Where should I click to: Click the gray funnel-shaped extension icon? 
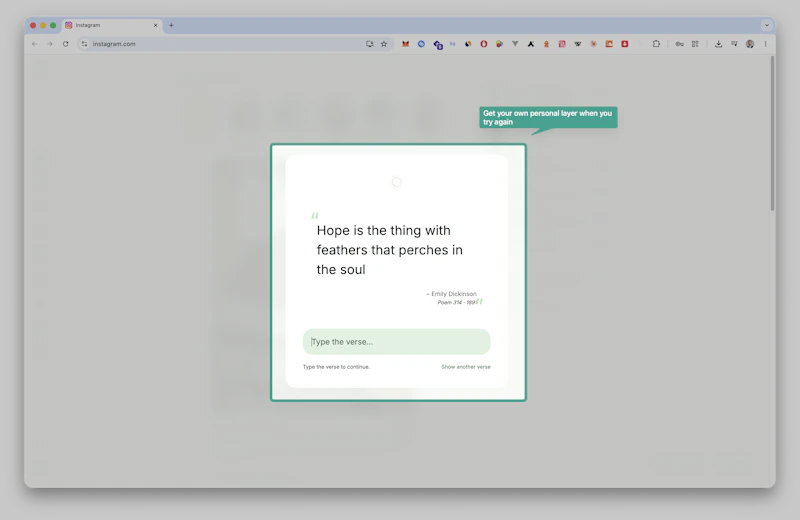(x=515, y=44)
